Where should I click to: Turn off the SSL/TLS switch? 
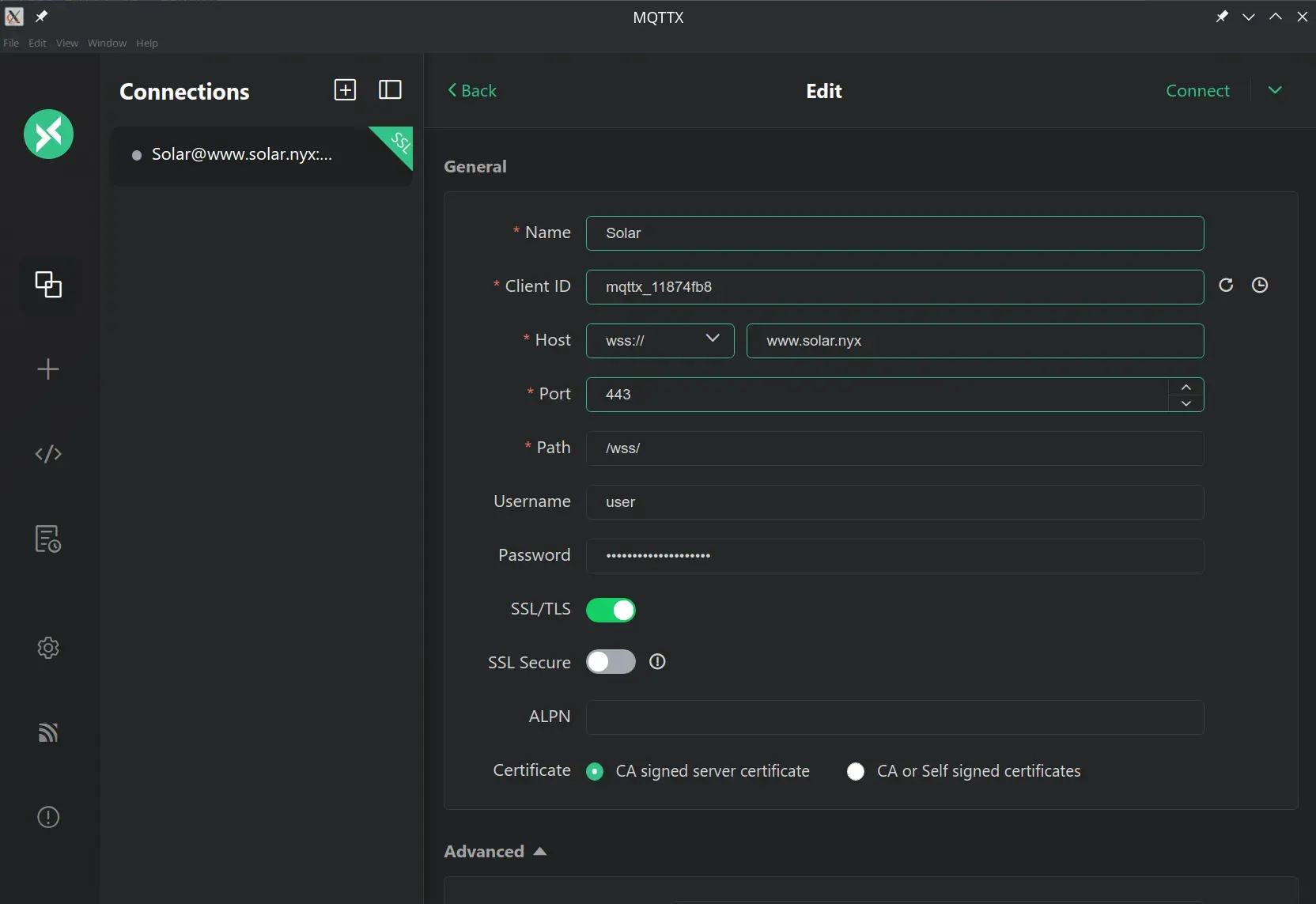[611, 610]
